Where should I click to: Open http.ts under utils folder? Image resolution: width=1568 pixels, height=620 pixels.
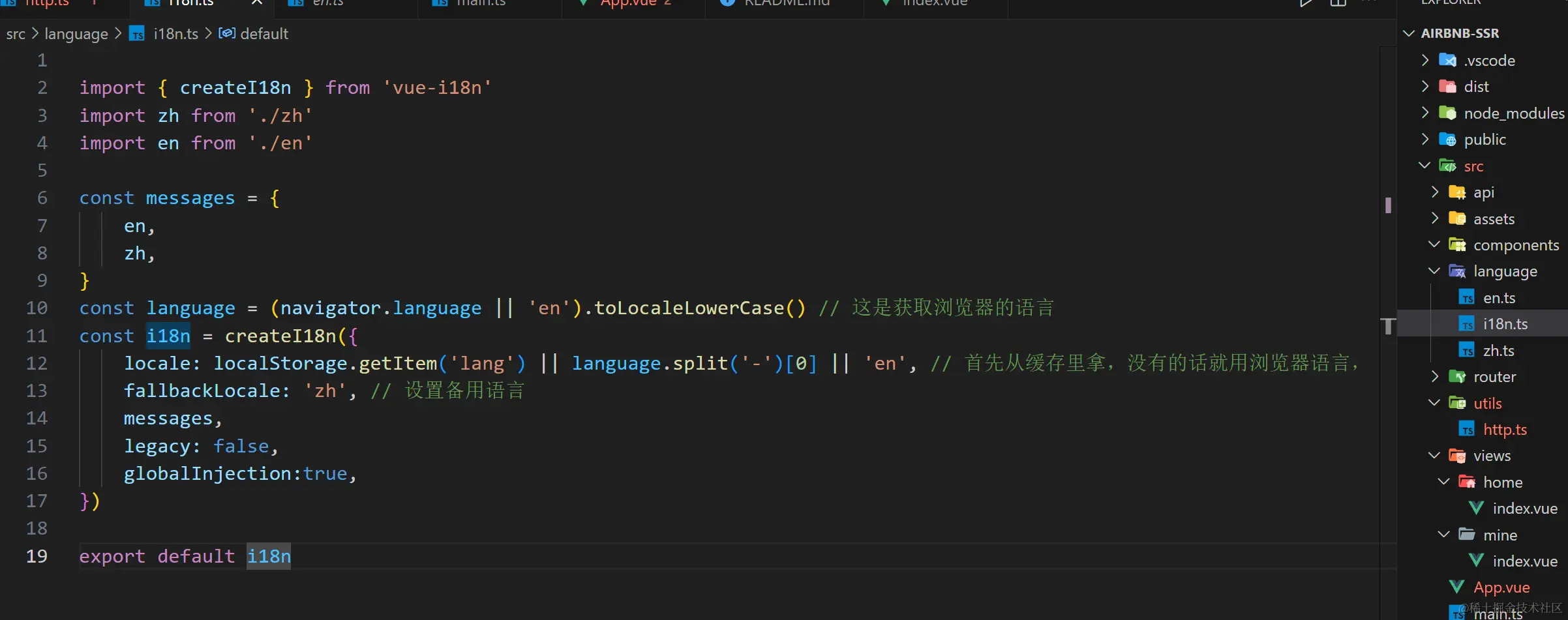1503,429
